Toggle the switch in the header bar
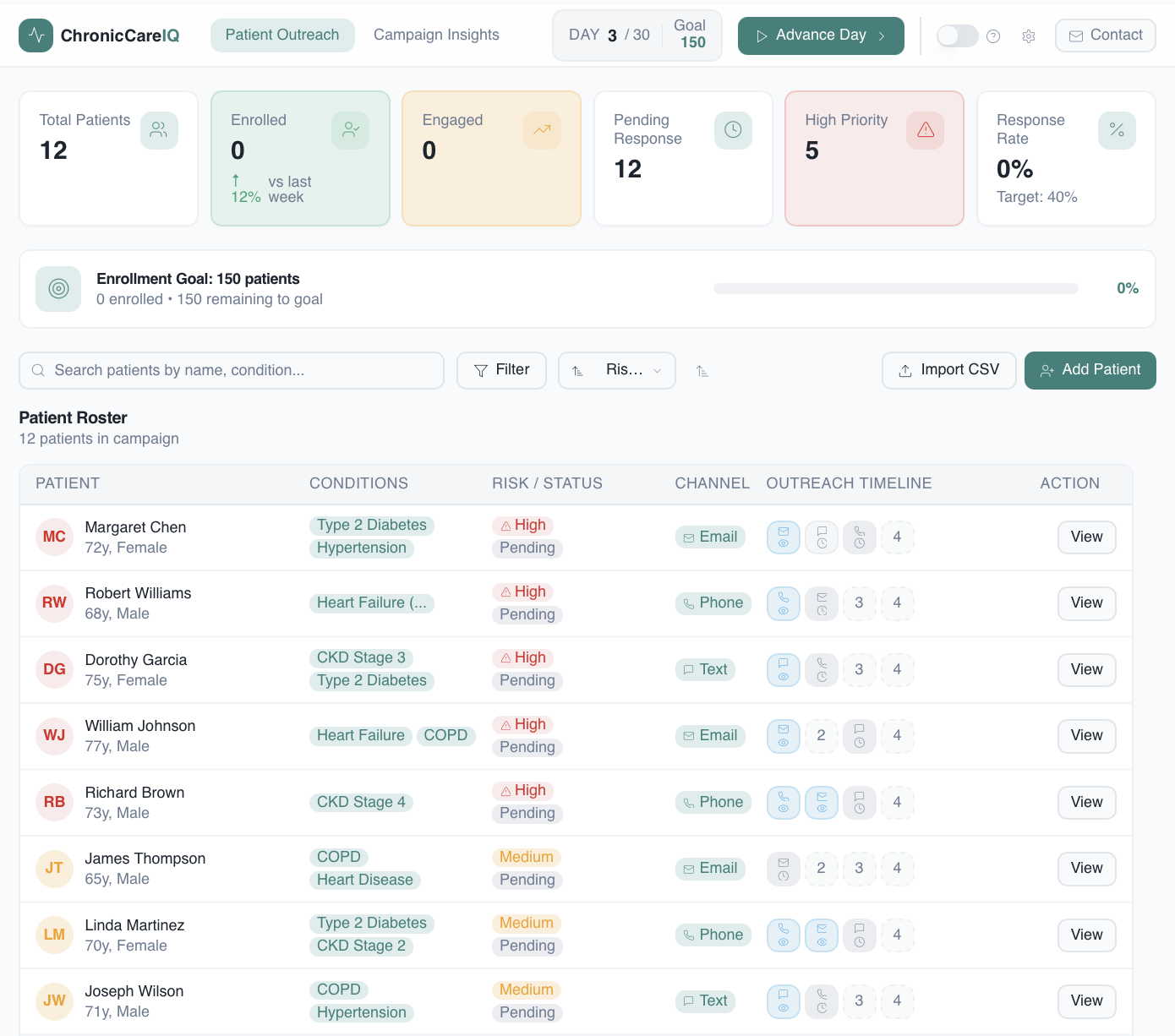Image resolution: width=1175 pixels, height=1036 pixels. pyautogui.click(x=957, y=35)
